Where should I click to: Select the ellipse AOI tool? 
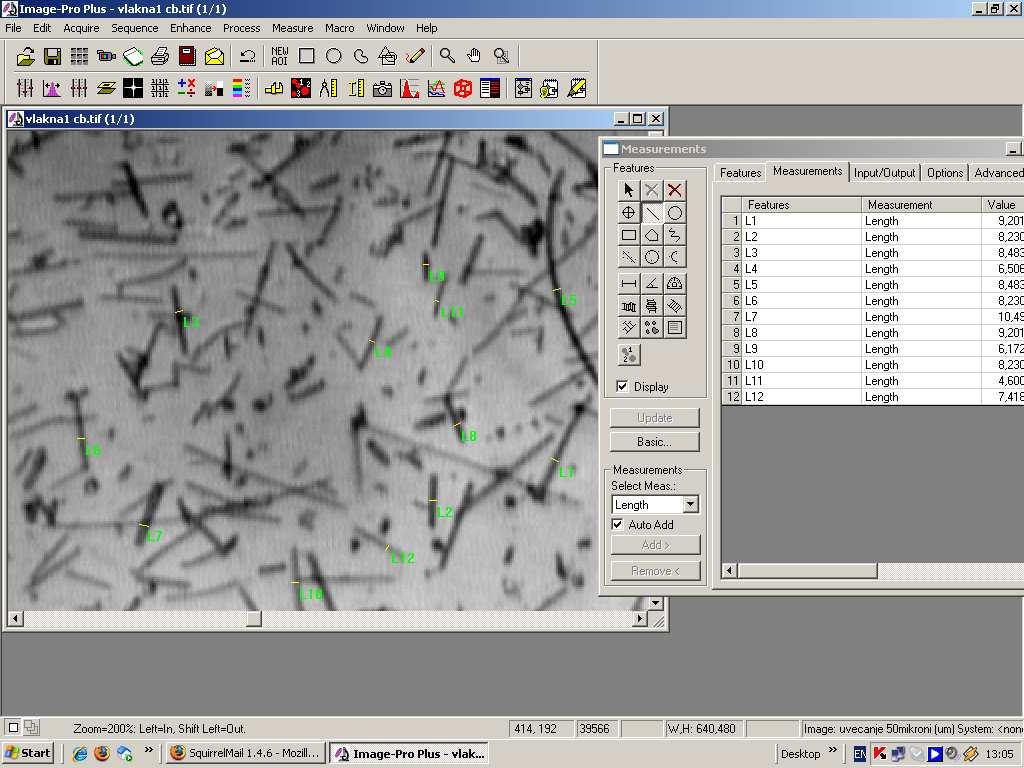pos(334,57)
